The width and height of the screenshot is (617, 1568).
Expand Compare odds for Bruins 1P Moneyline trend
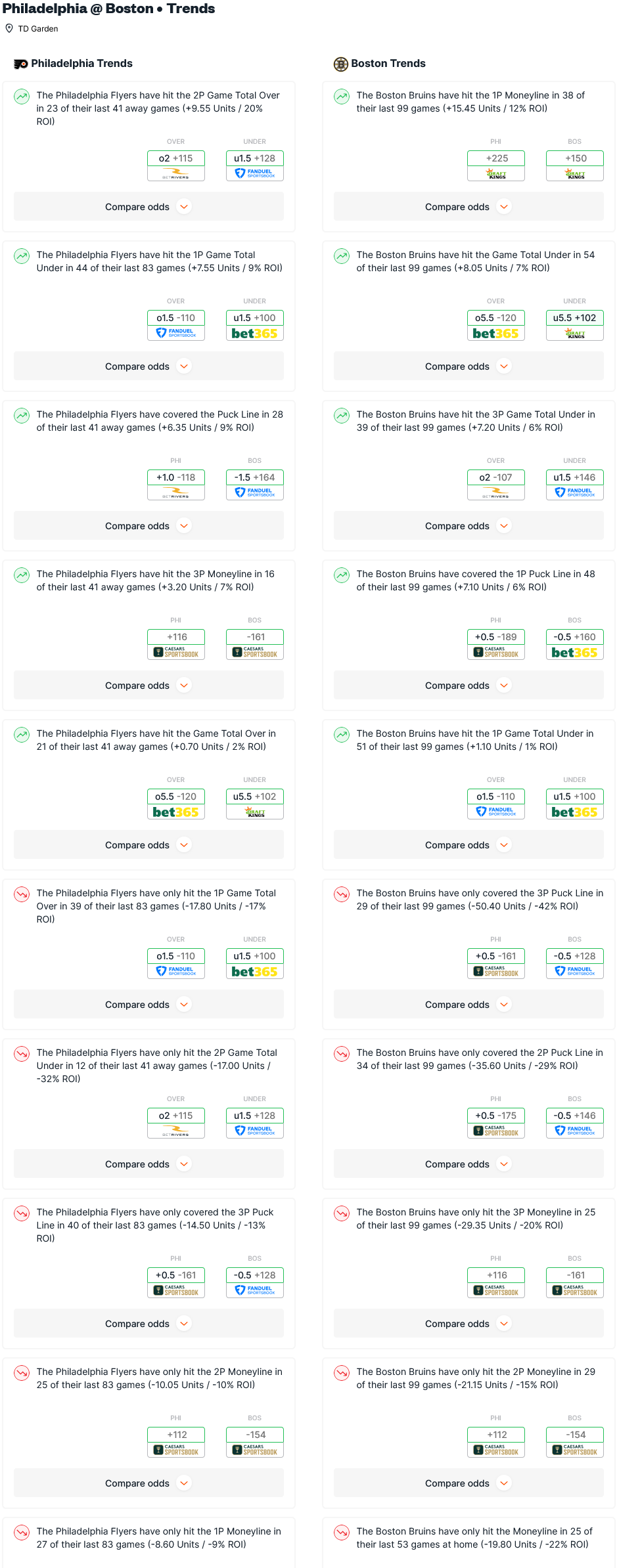468,207
